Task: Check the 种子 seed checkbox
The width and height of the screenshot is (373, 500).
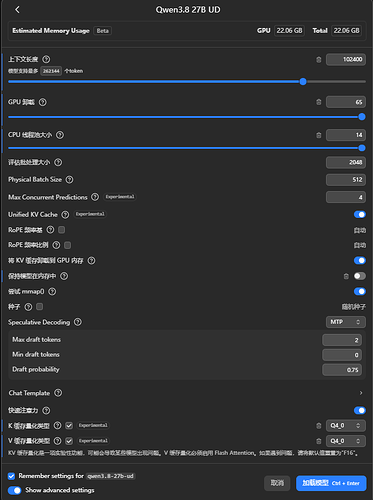Action: (39, 307)
